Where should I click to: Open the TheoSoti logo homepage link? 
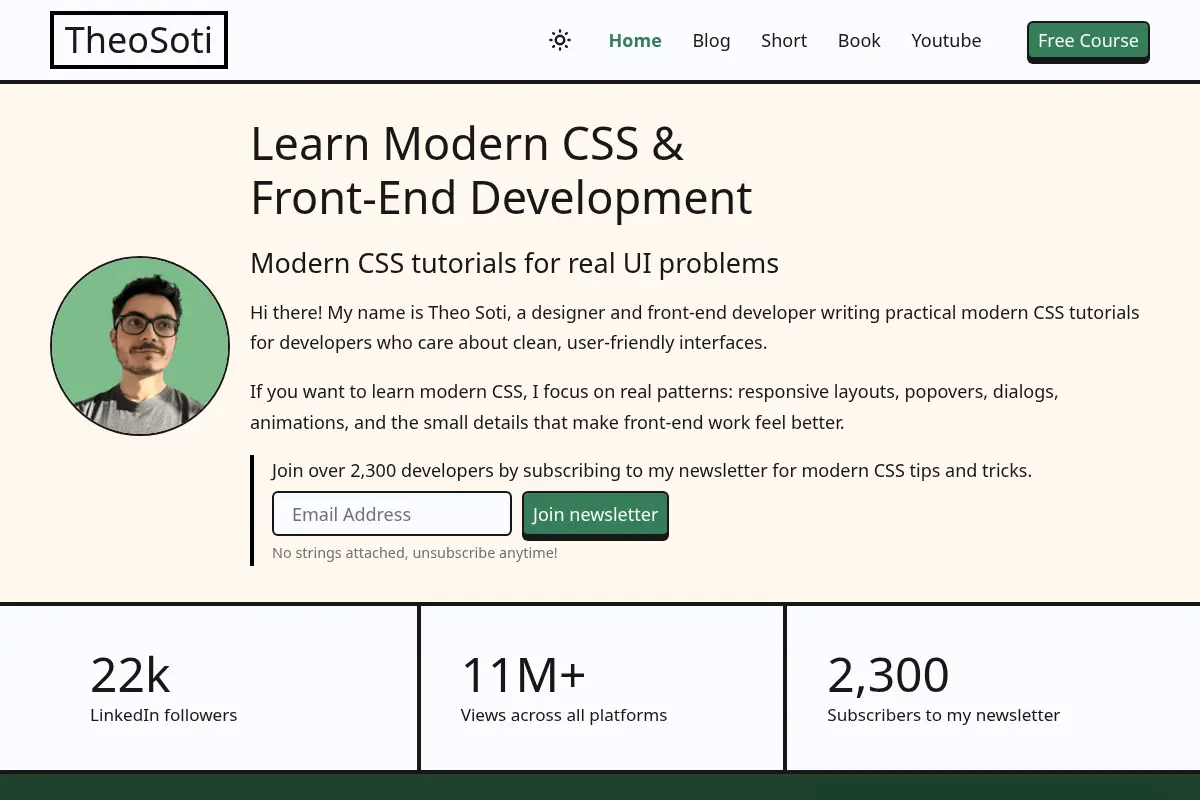(x=139, y=40)
